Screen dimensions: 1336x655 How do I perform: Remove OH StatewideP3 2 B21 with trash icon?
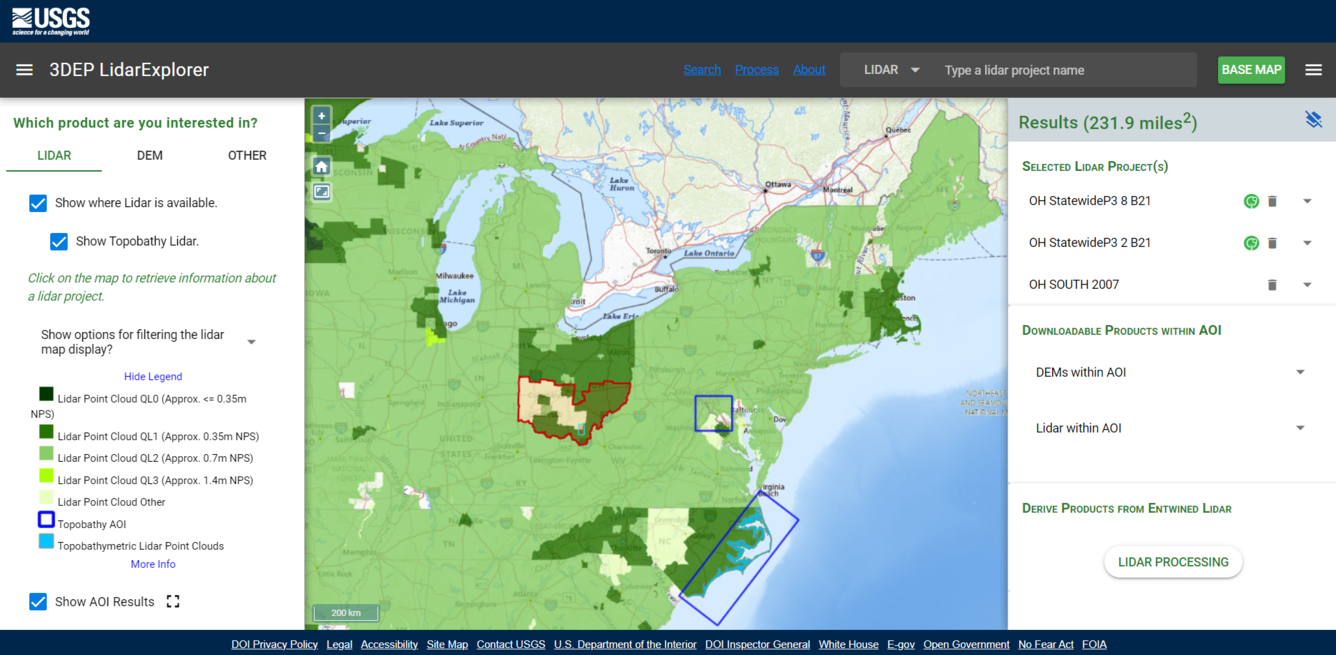(1272, 243)
